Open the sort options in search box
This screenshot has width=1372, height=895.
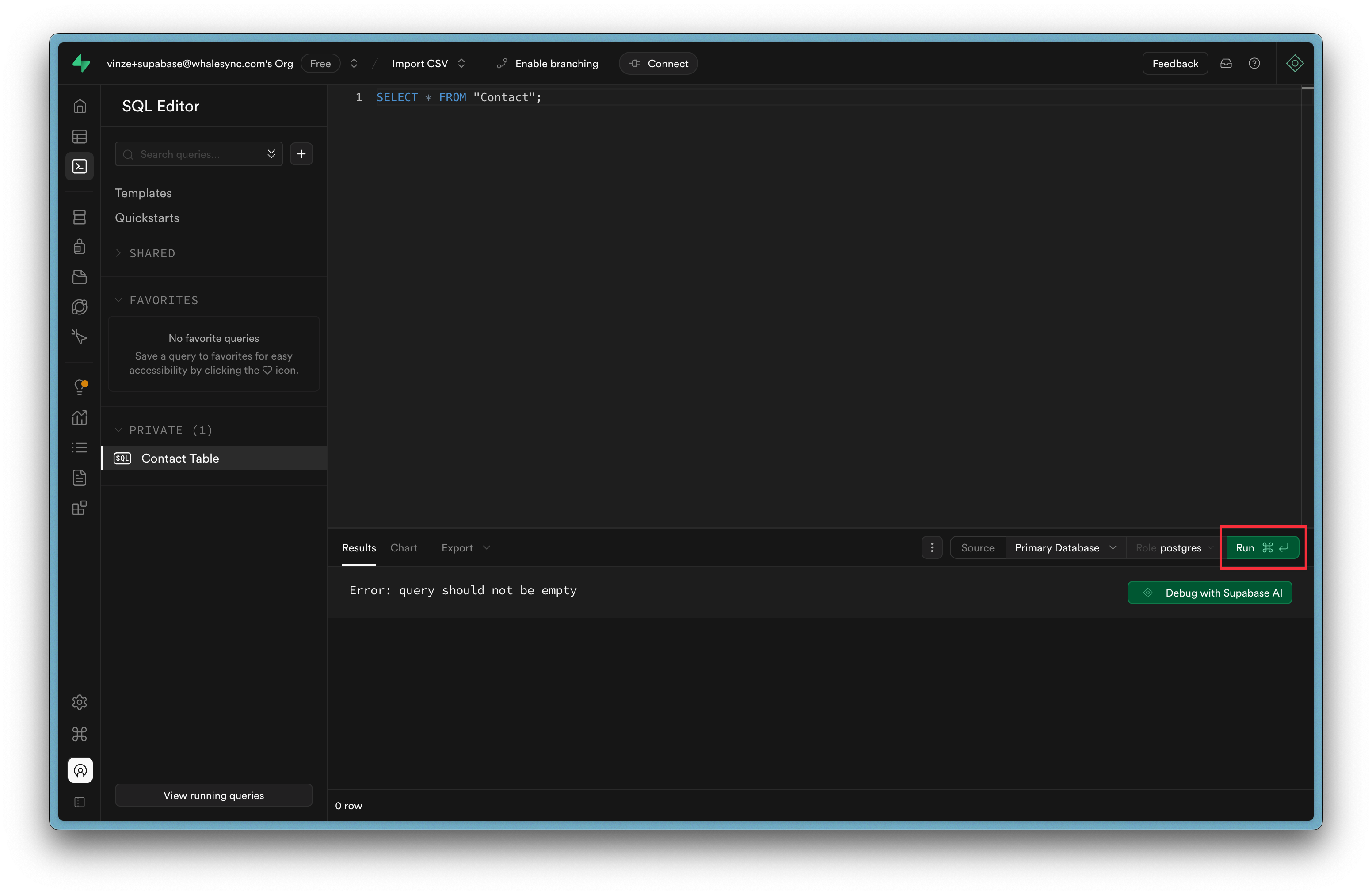pyautogui.click(x=271, y=154)
